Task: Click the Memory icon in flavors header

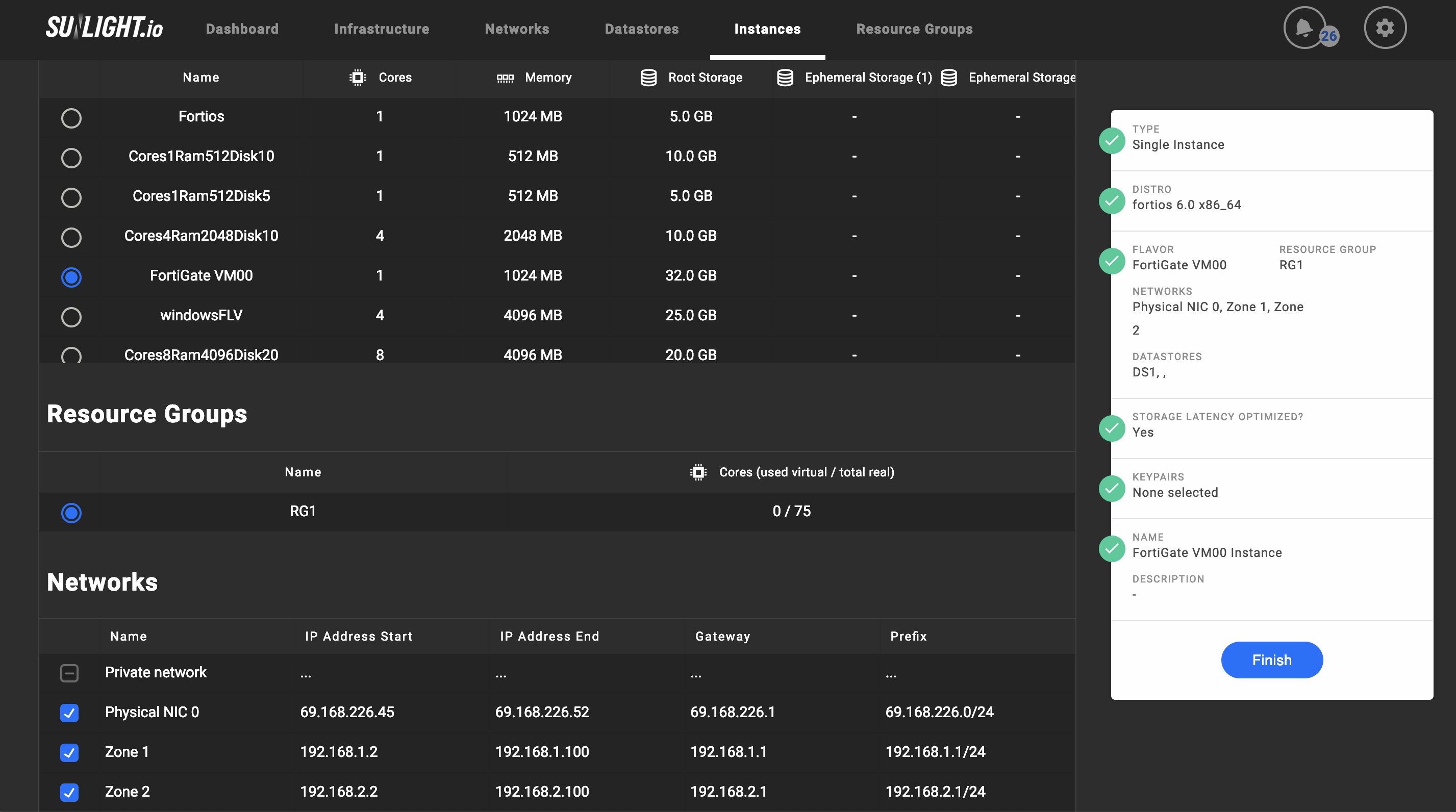Action: coord(505,78)
